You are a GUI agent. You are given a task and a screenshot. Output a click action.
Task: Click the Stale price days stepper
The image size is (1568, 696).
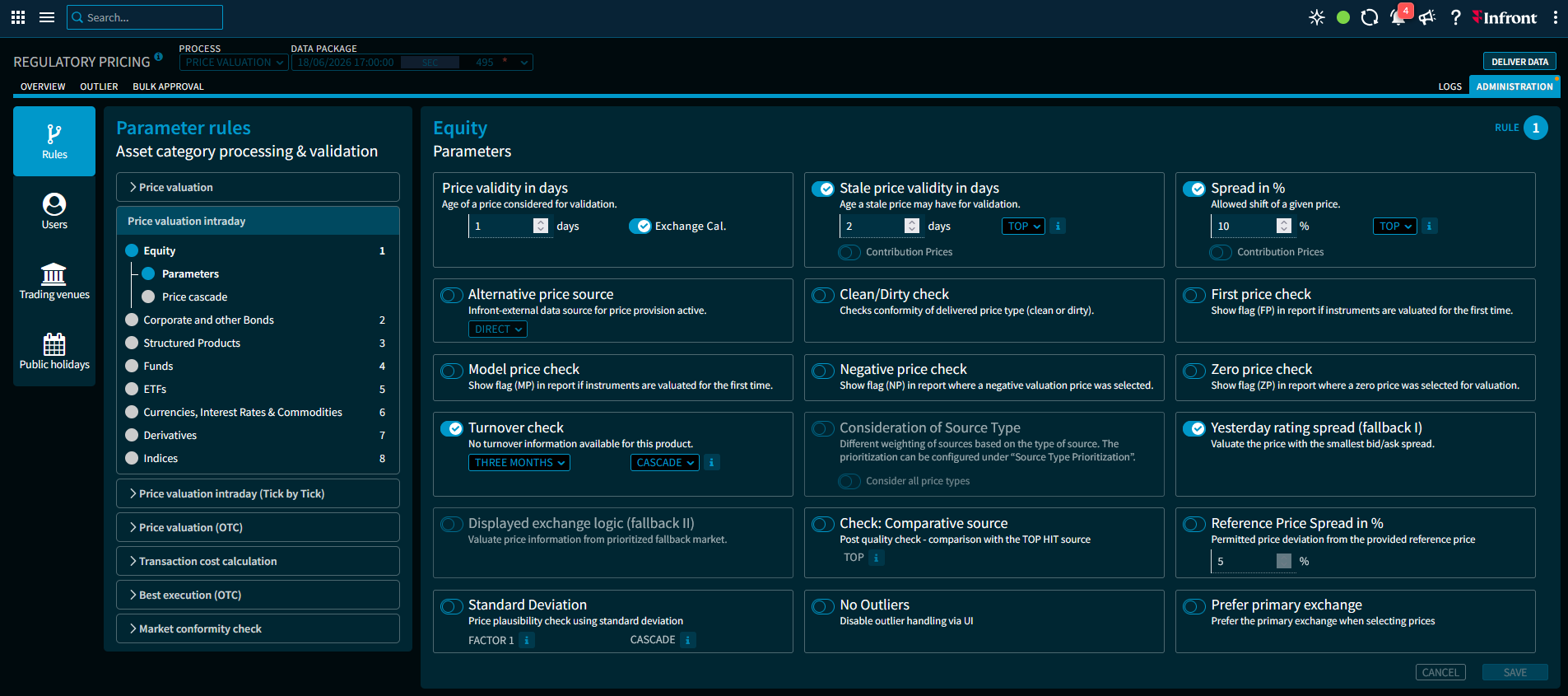coord(912,227)
